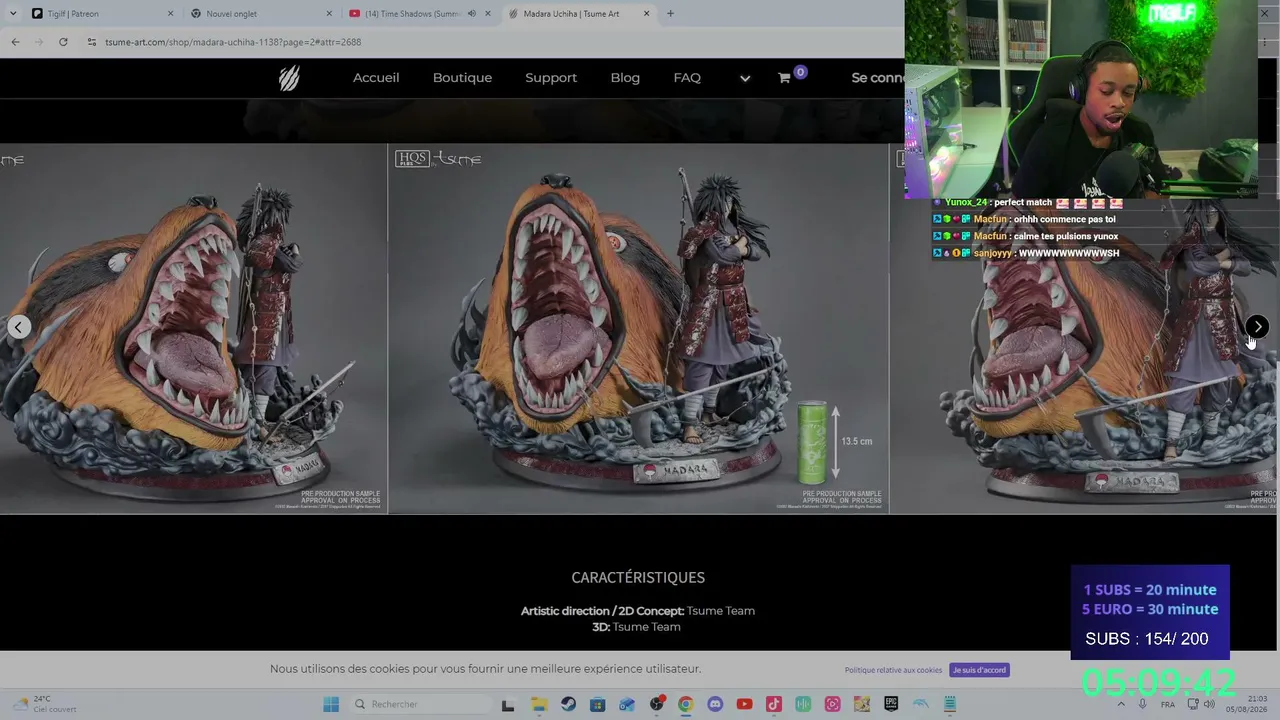This screenshot has width=1280, height=720.
Task: Go to the Boutique page
Action: click(462, 77)
